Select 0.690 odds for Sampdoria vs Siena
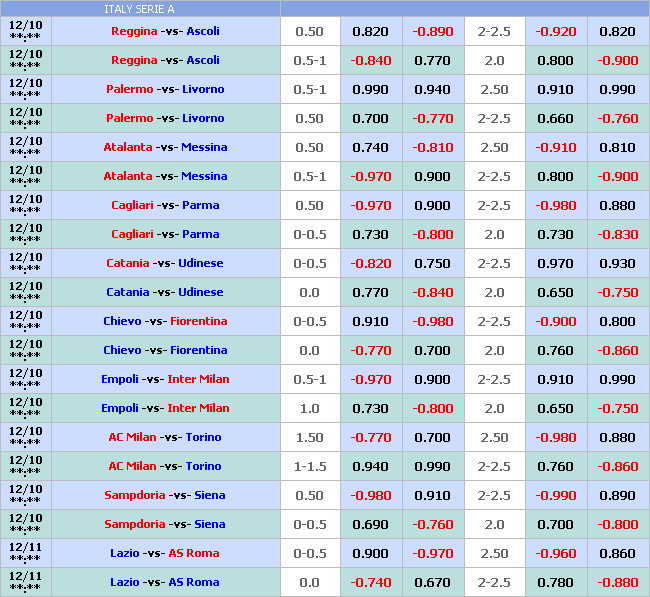 [x=371, y=524]
